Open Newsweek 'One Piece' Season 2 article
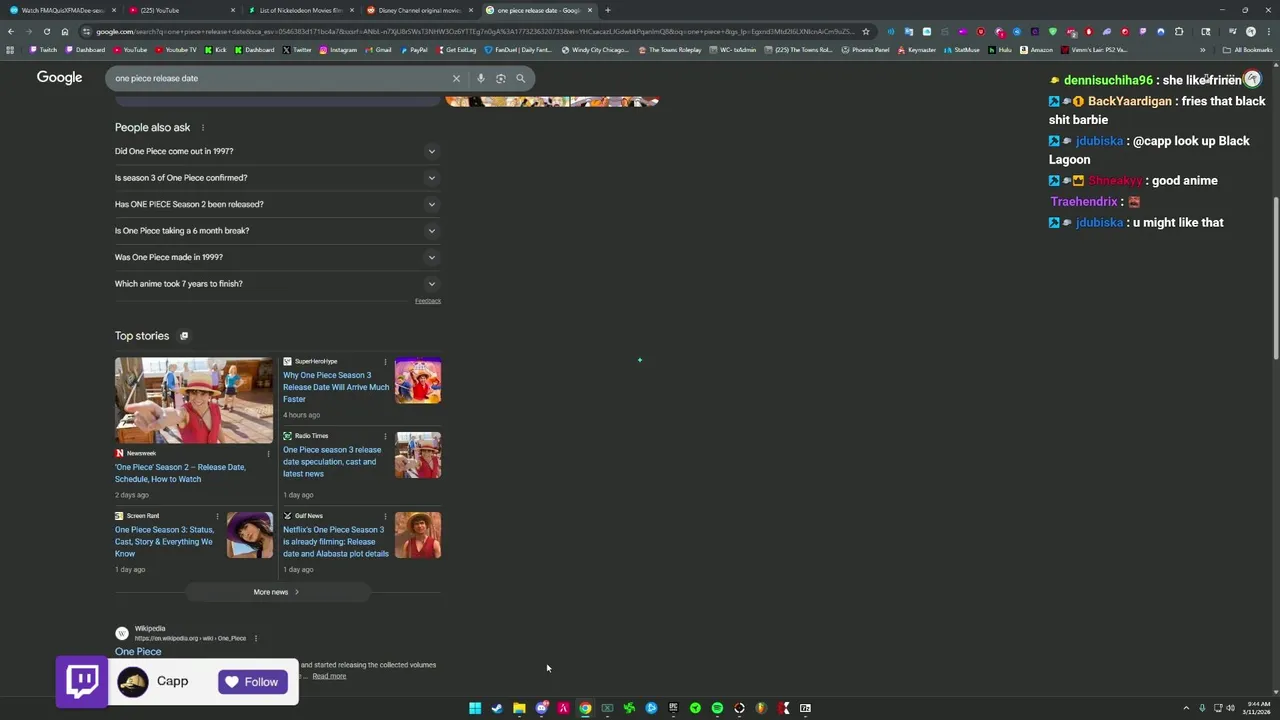This screenshot has width=1280, height=720. (180, 473)
